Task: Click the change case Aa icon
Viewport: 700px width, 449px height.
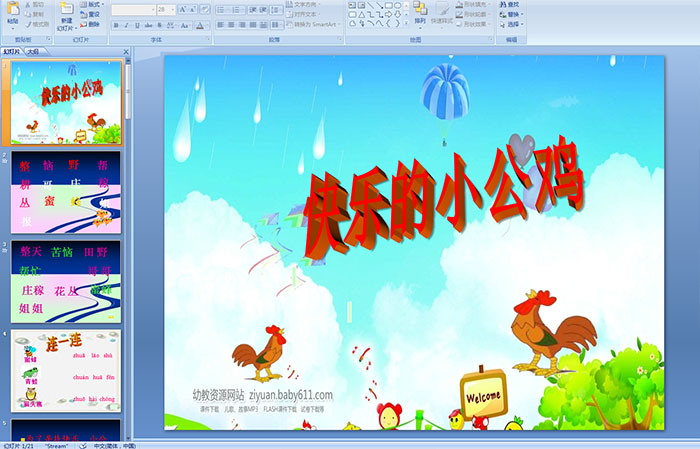Action: pyautogui.click(x=185, y=25)
